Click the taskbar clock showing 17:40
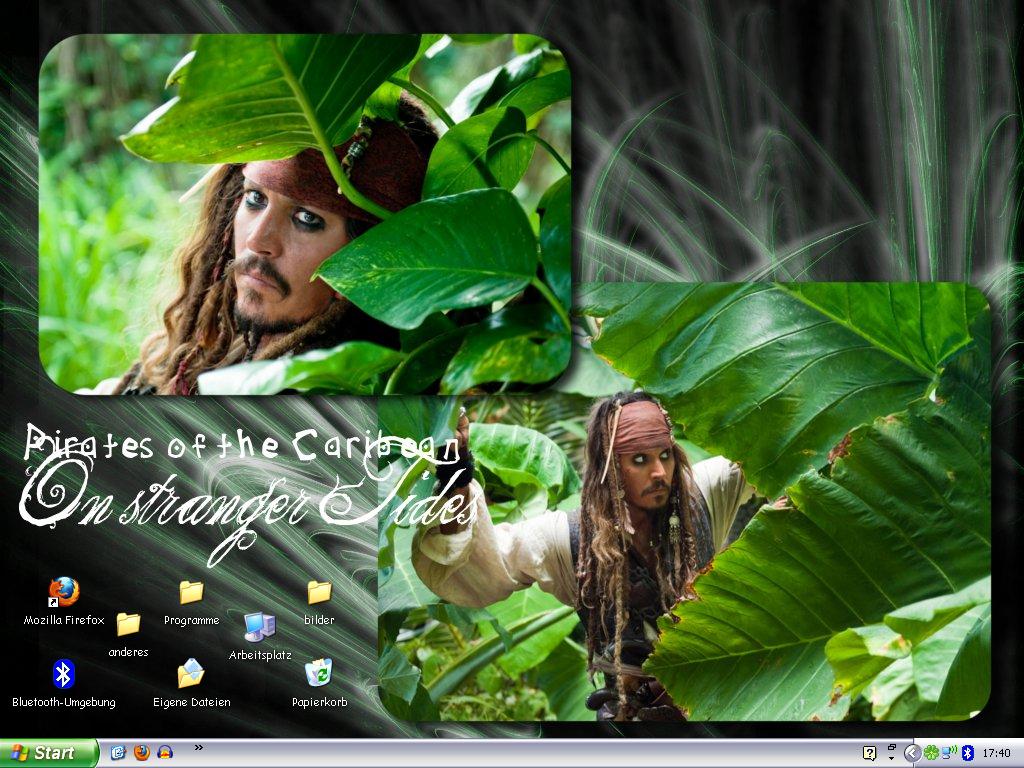Image resolution: width=1024 pixels, height=768 pixels. (x=996, y=753)
